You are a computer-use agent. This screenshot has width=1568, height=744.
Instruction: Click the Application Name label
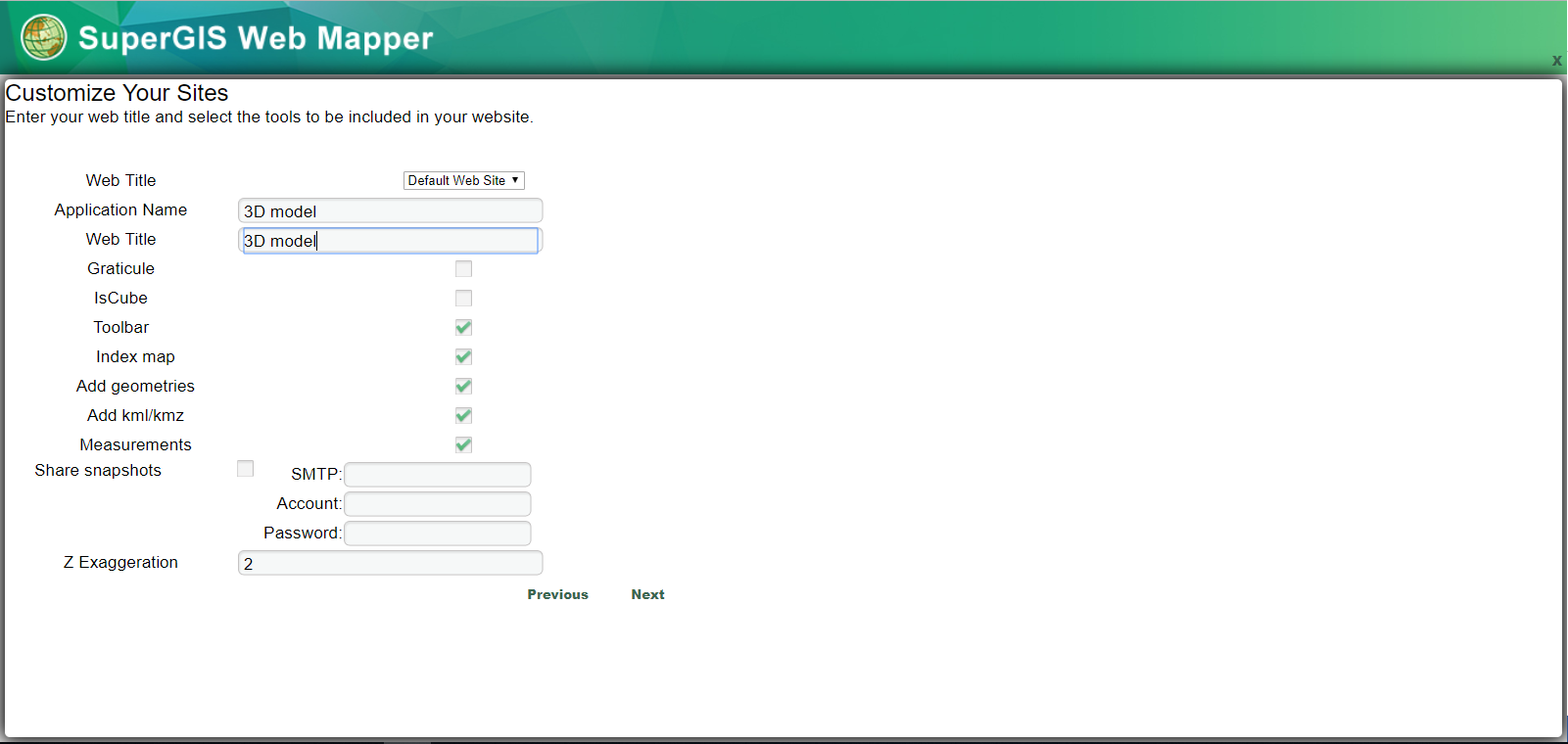pyautogui.click(x=120, y=209)
